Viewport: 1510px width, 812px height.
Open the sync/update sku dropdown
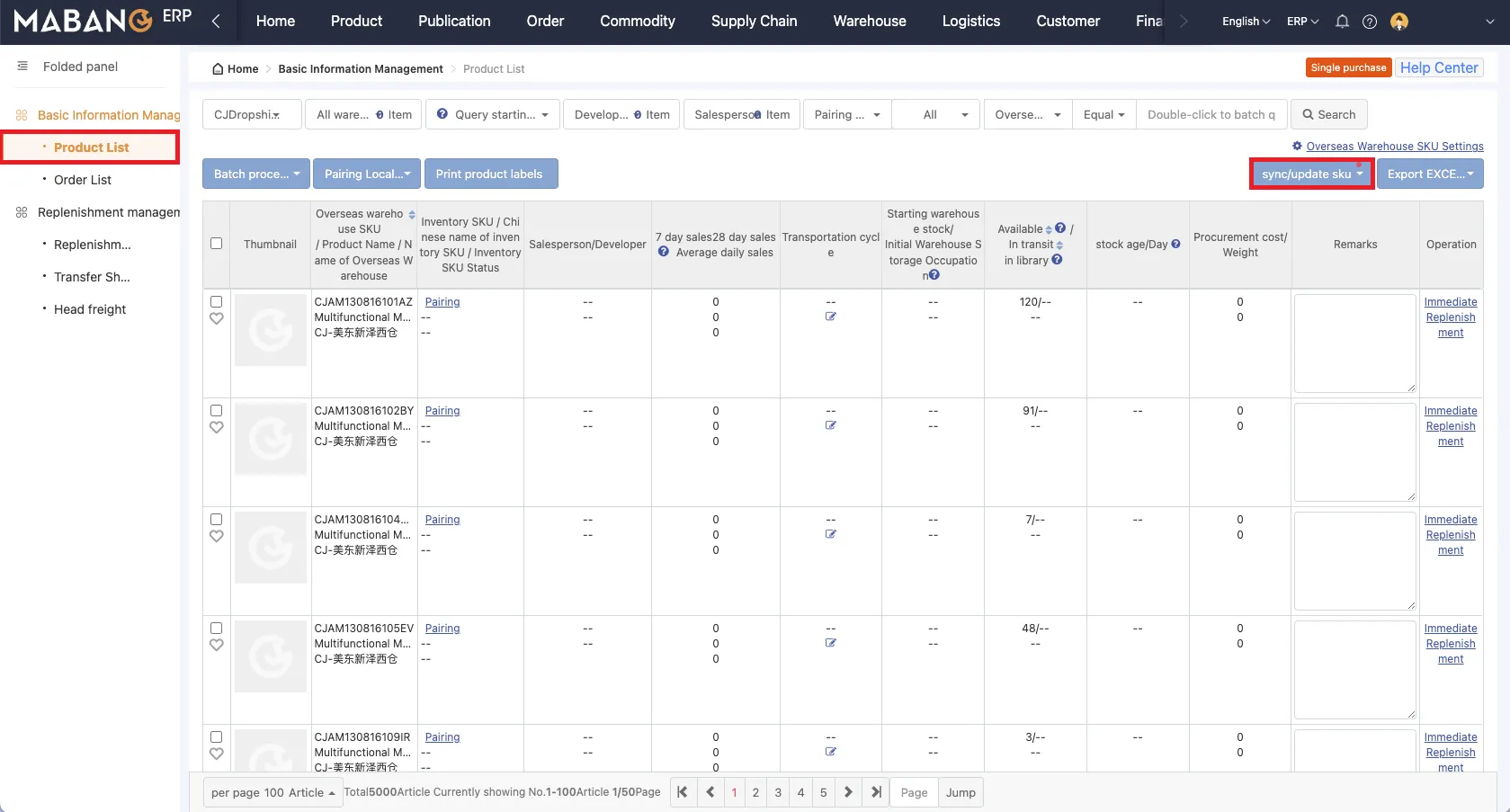[x=1311, y=174]
